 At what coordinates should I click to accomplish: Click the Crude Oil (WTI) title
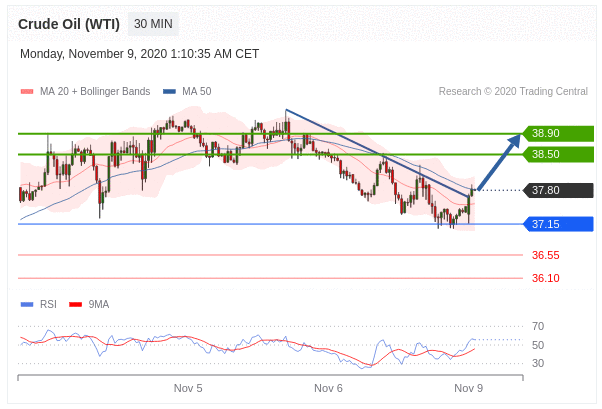click(x=69, y=24)
